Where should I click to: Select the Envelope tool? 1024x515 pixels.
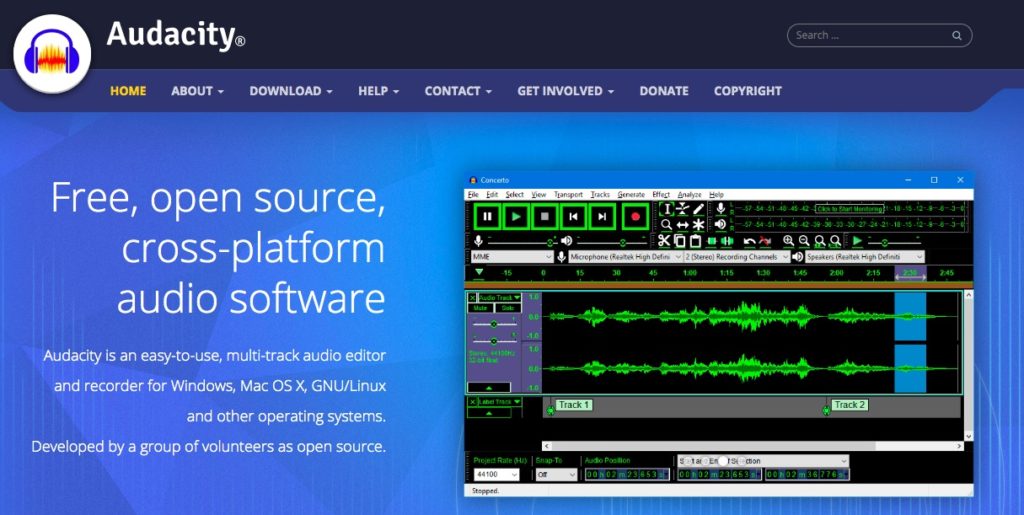coord(682,209)
